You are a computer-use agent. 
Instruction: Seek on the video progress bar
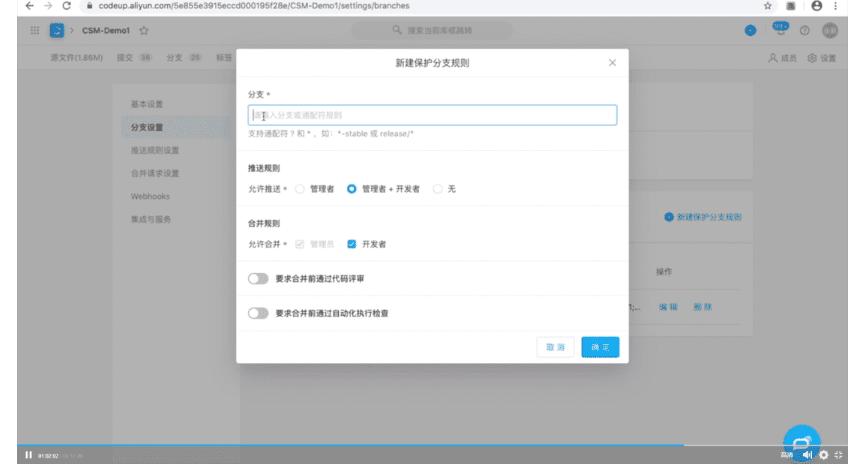432,445
